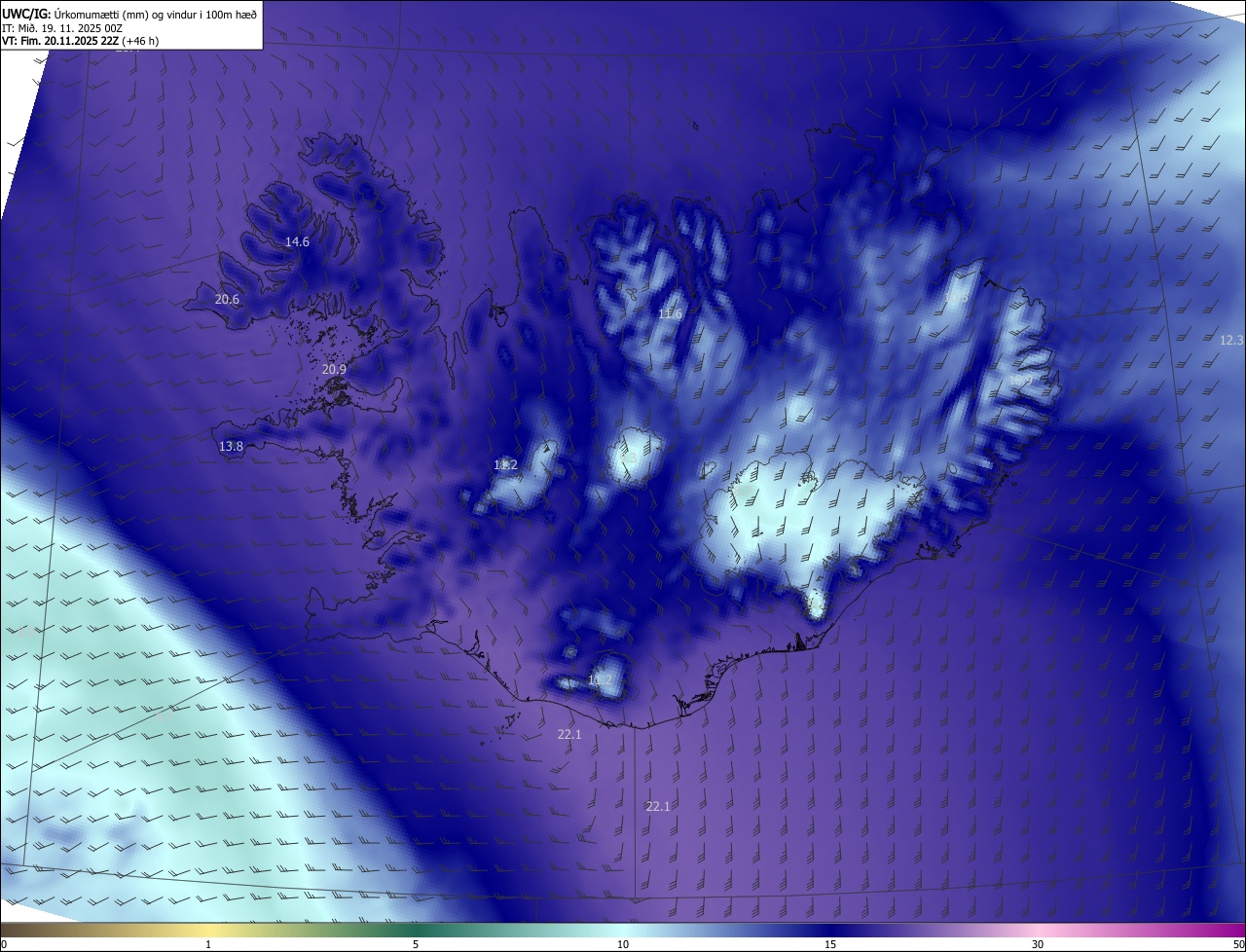Click the '0' tick on the color scale
This screenshot has width=1246, height=952.
click(x=4, y=945)
